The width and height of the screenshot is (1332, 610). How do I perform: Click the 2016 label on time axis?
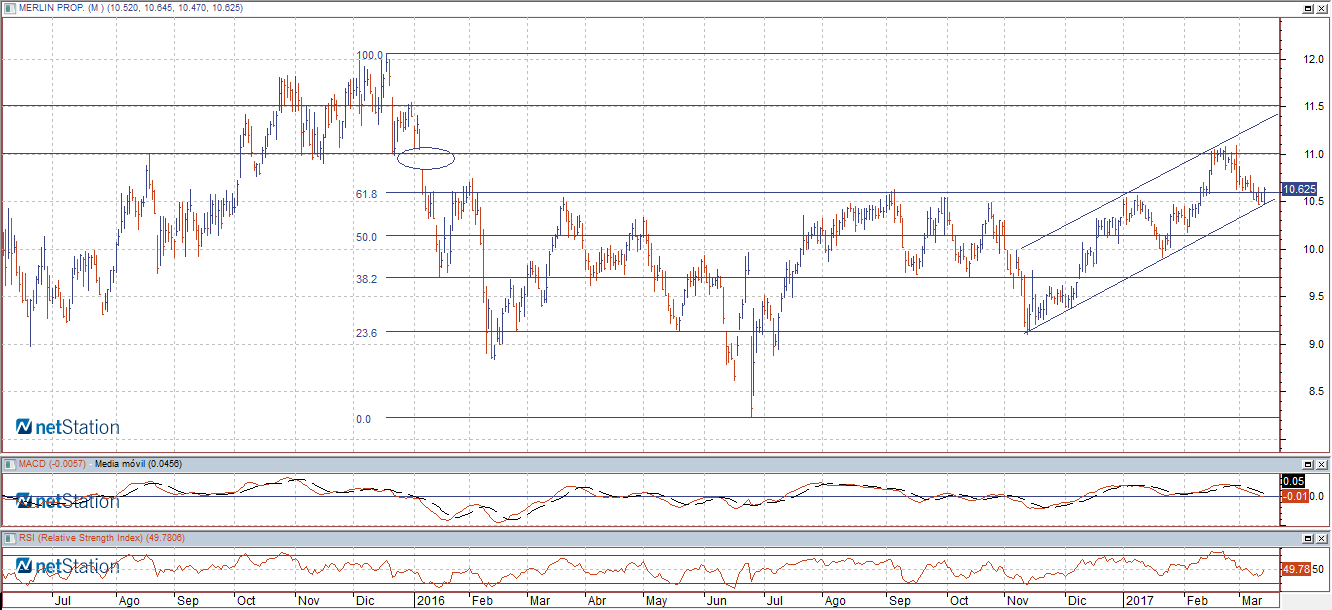pos(431,601)
